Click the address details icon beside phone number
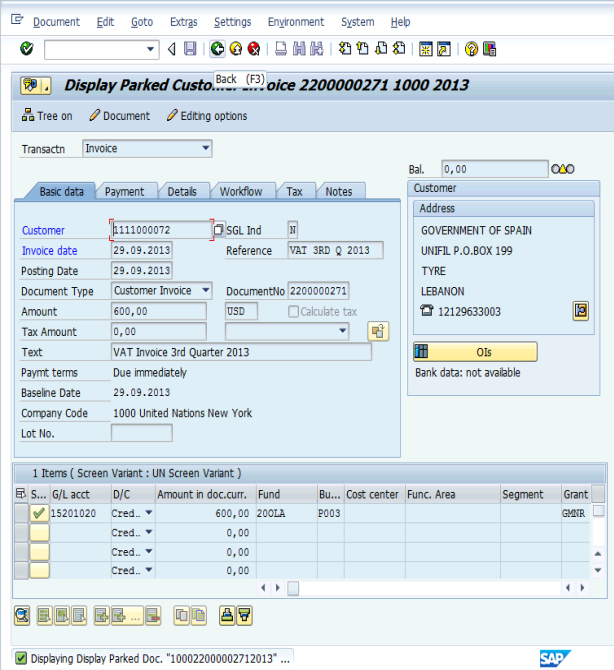The width and height of the screenshot is (614, 670). [580, 311]
